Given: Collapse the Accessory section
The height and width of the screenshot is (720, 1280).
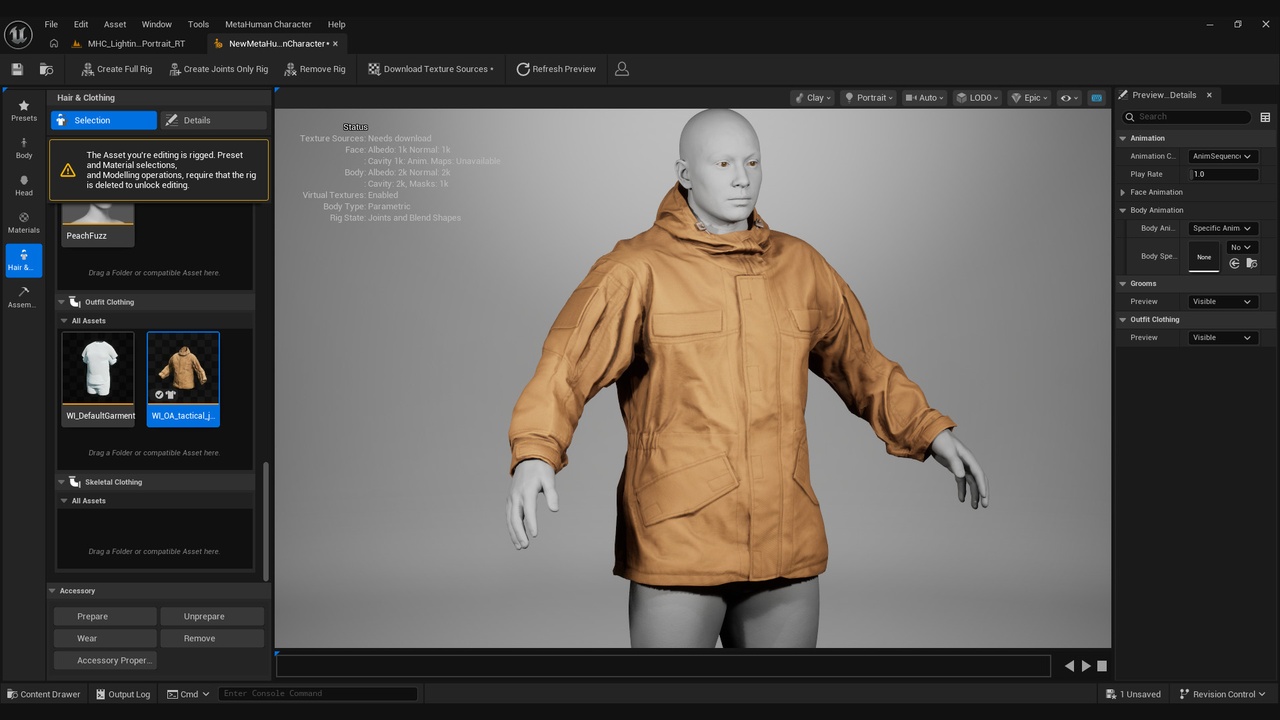Looking at the screenshot, I should [53, 591].
